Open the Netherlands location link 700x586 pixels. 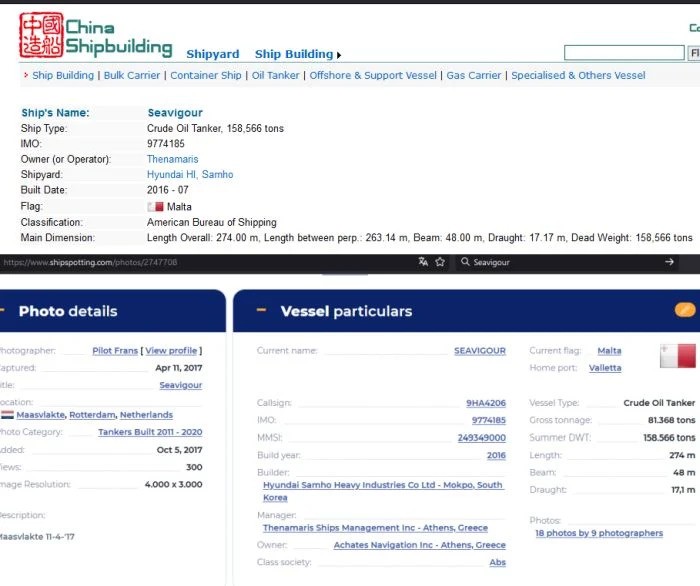146,415
